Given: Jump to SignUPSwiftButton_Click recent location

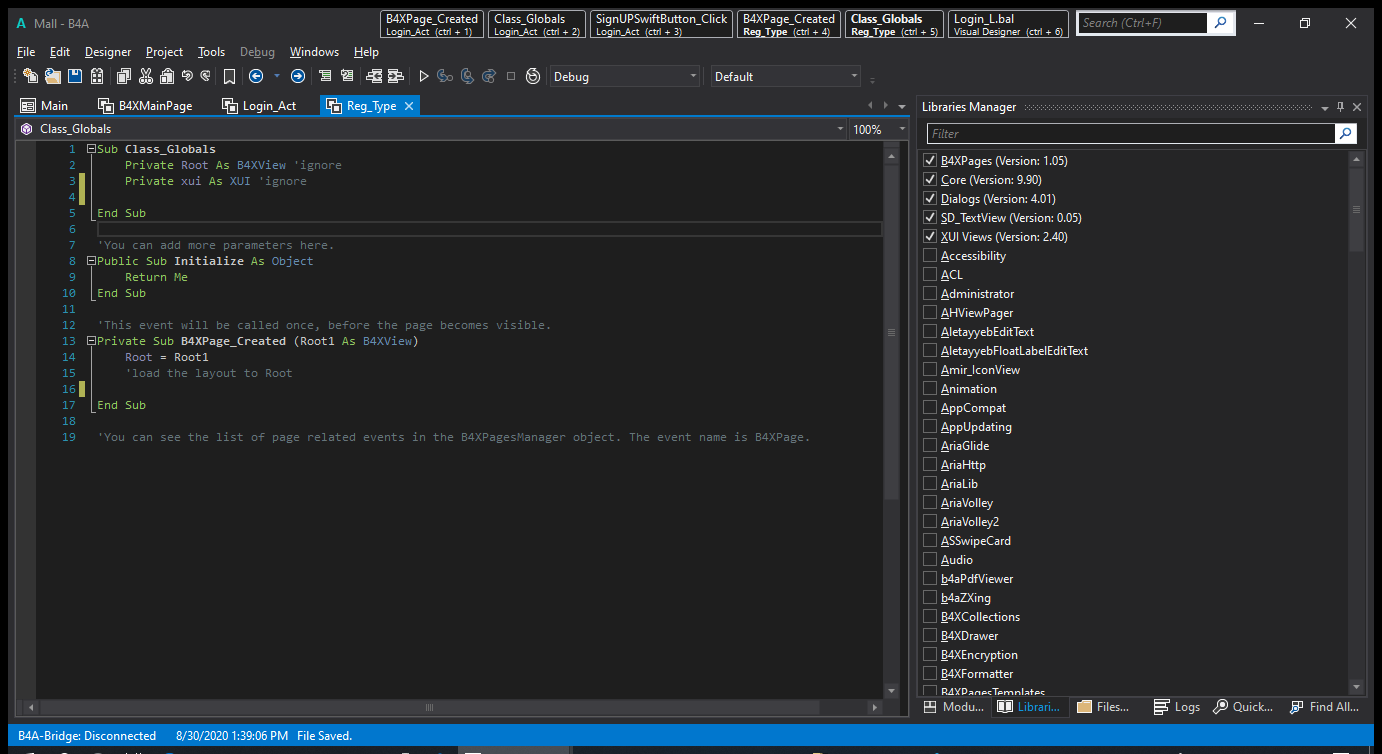Looking at the screenshot, I should (x=661, y=24).
